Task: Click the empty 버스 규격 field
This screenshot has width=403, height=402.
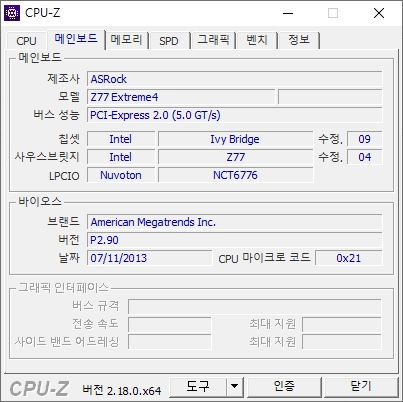Action: [x=255, y=306]
